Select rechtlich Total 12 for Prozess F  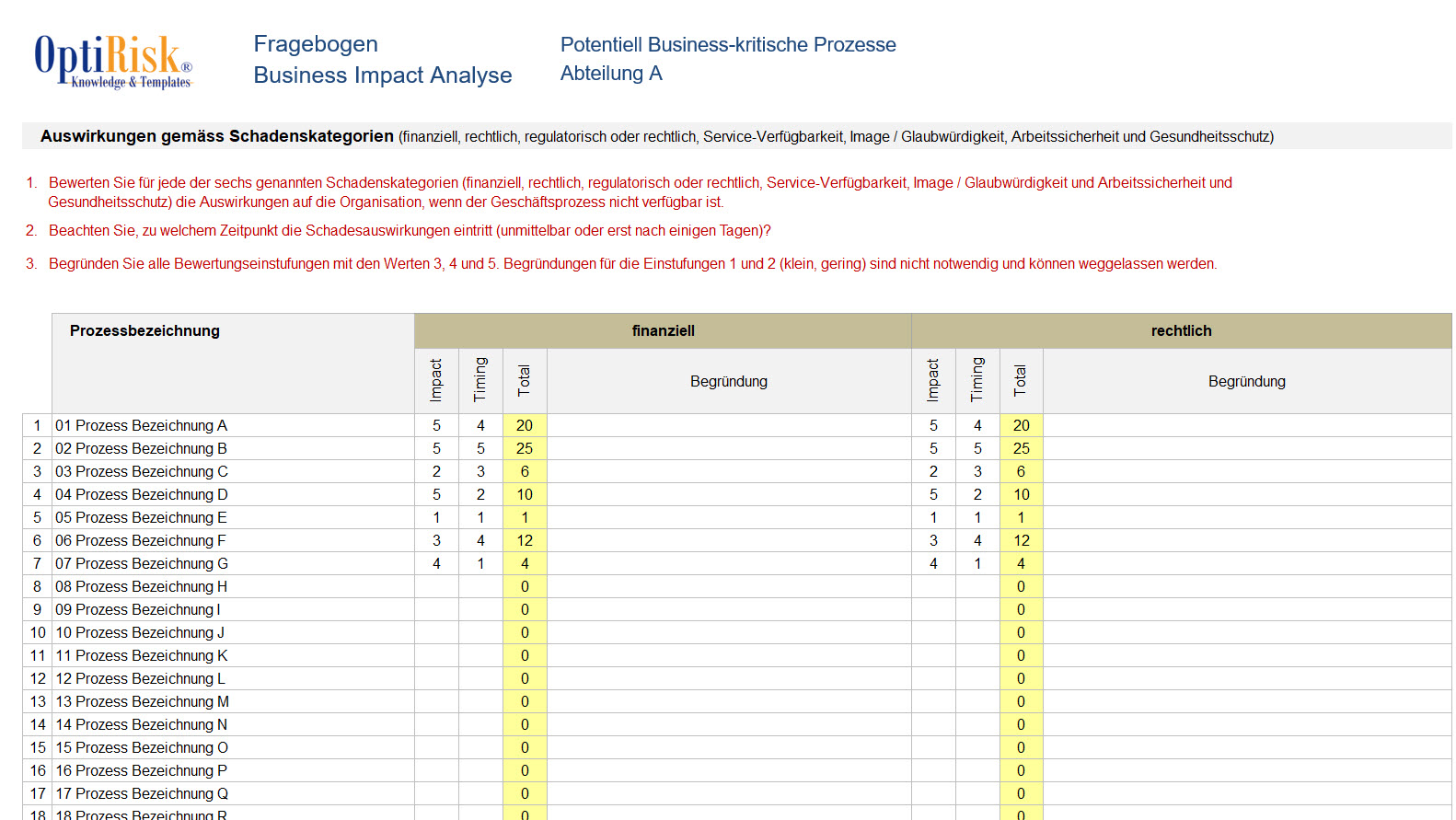(1021, 540)
